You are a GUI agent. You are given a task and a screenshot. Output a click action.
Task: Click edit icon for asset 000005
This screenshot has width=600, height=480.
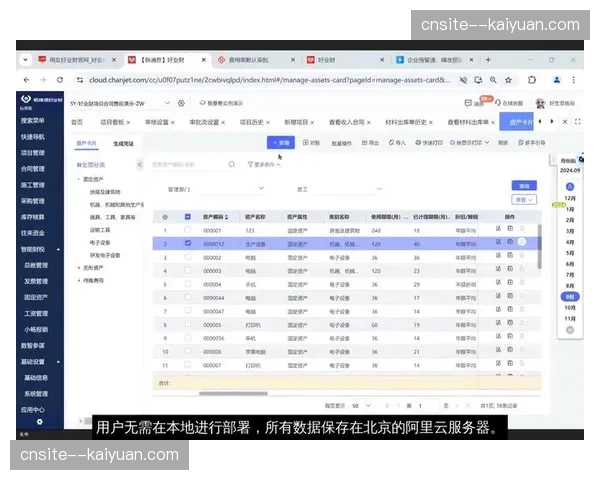click(x=498, y=323)
